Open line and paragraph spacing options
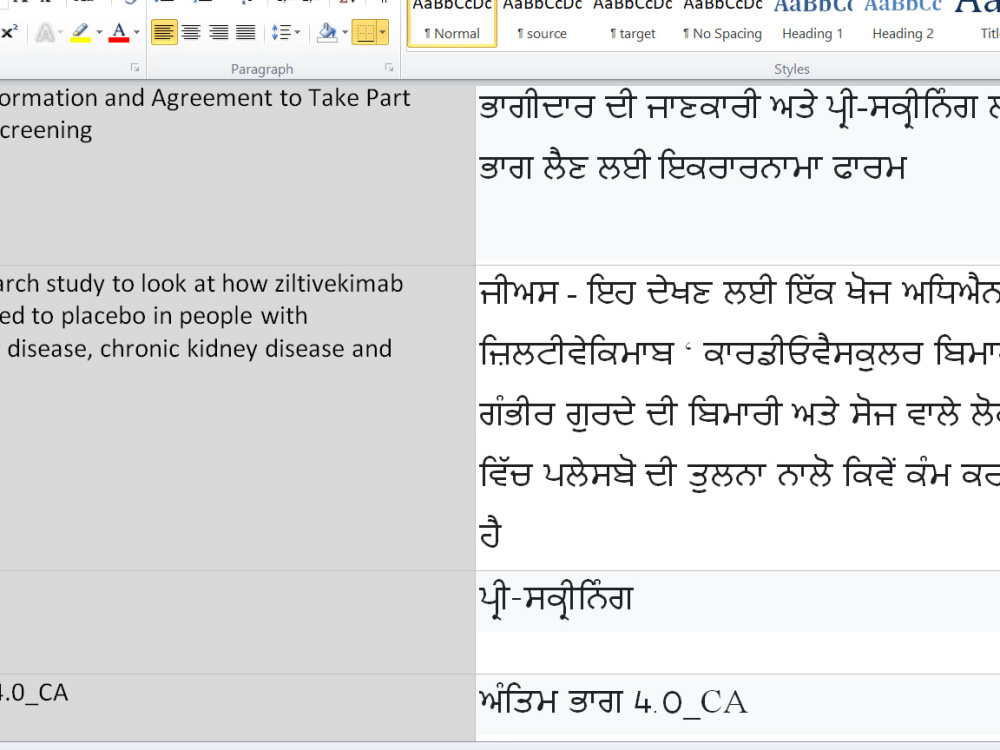The width and height of the screenshot is (1000, 750). (x=281, y=32)
